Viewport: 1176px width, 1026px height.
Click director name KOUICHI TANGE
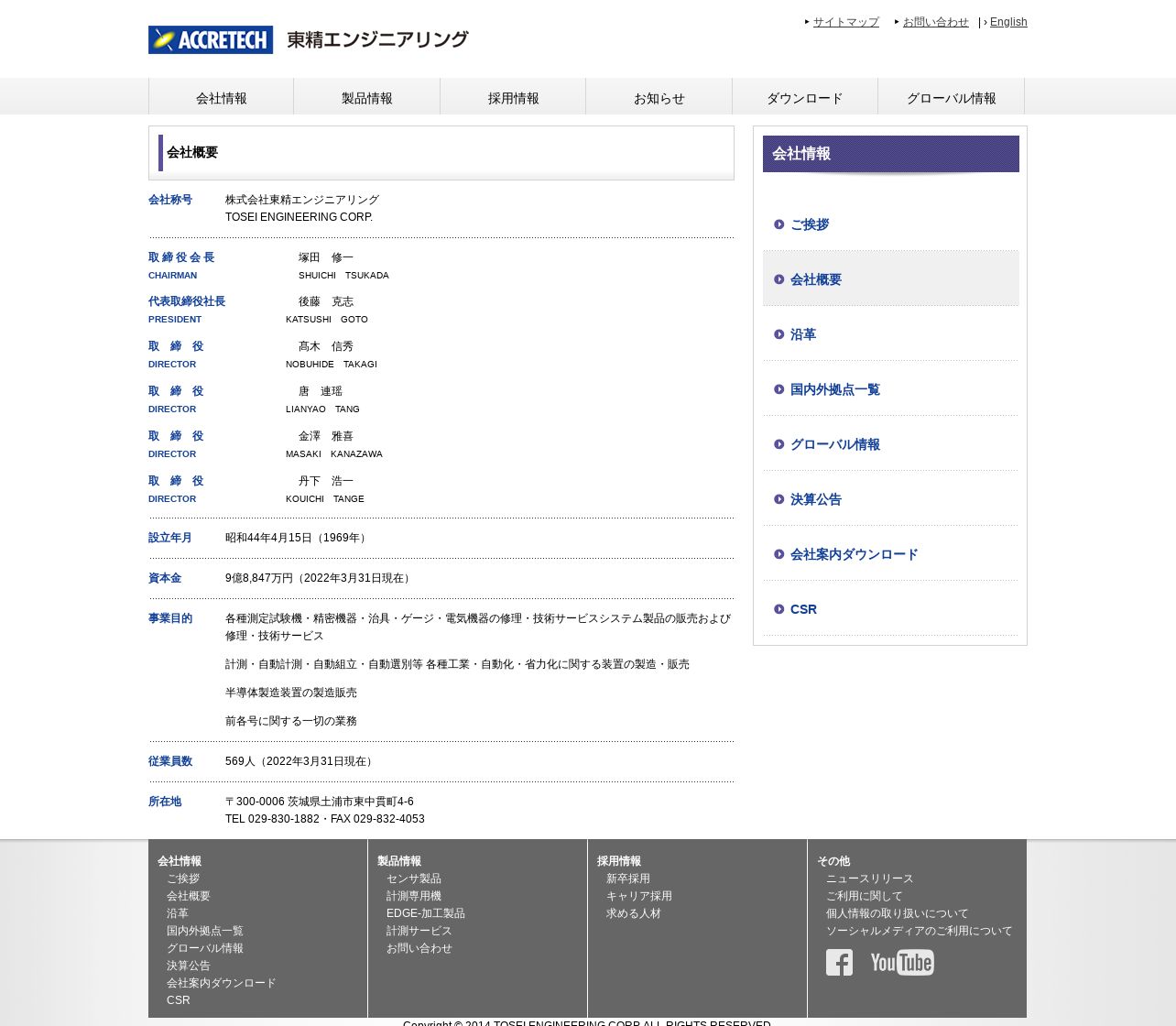coord(325,499)
